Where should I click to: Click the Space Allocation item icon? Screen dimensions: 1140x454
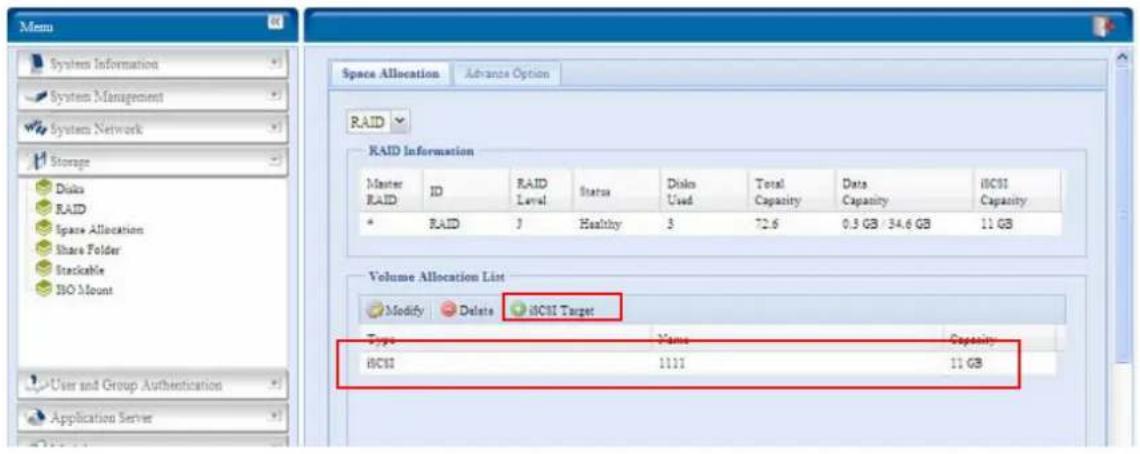(44, 229)
